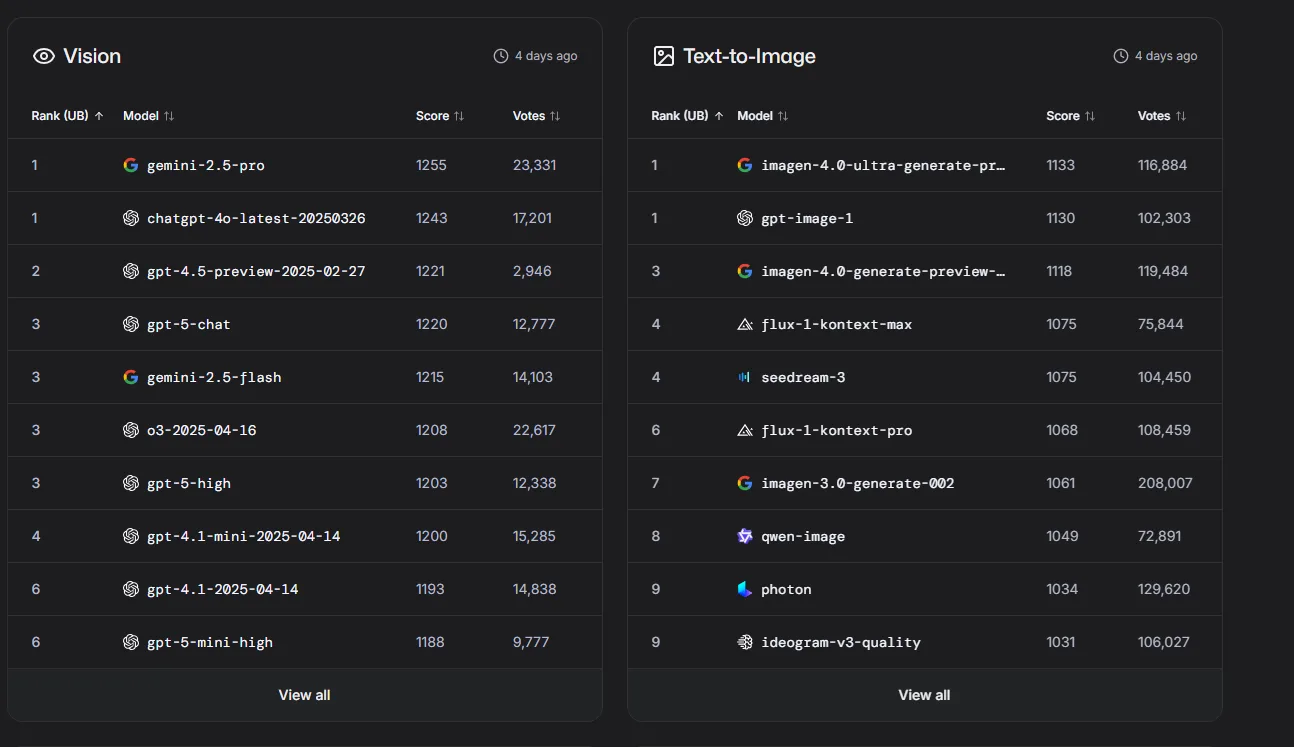
Task: Click the Google icon beside gemini-2.5-pro
Action: [x=131, y=165]
